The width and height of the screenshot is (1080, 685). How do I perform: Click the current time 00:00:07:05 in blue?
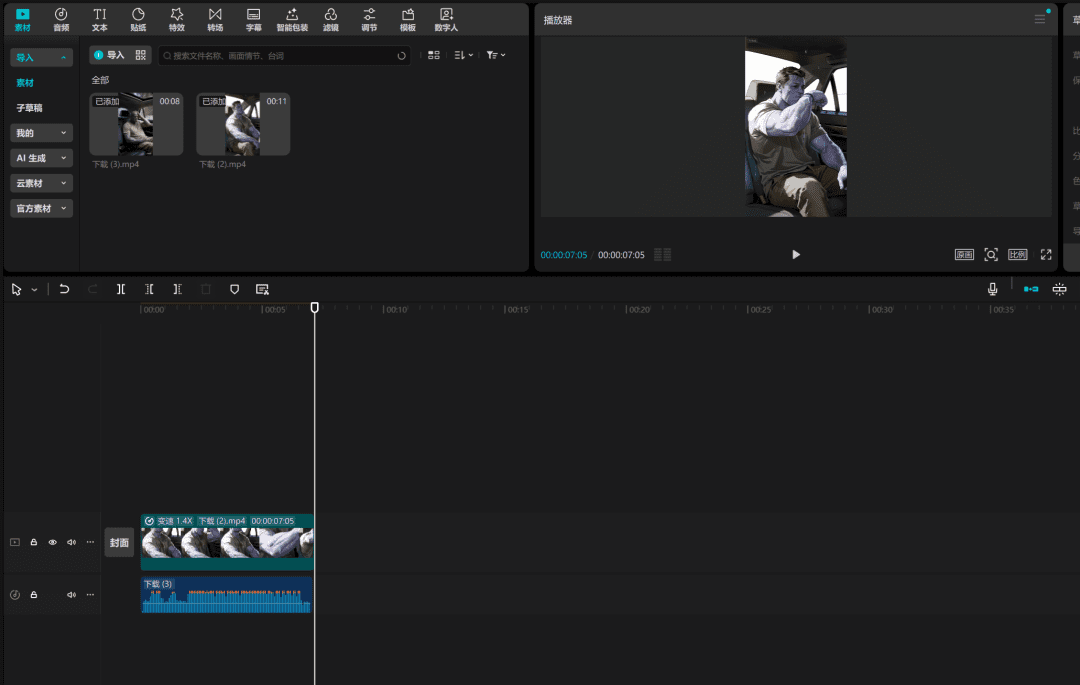[x=564, y=255]
